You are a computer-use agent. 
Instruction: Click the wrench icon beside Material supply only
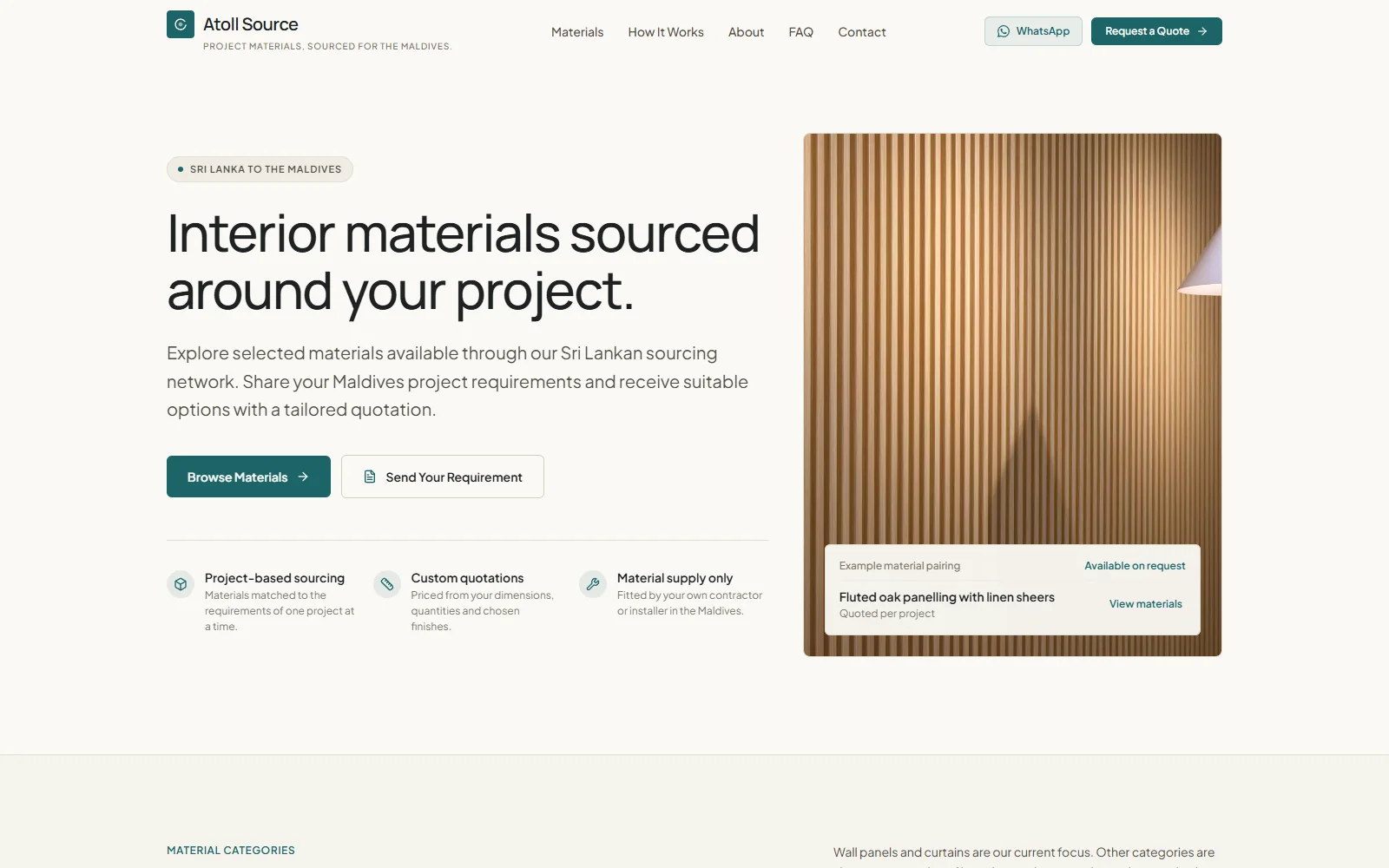593,584
